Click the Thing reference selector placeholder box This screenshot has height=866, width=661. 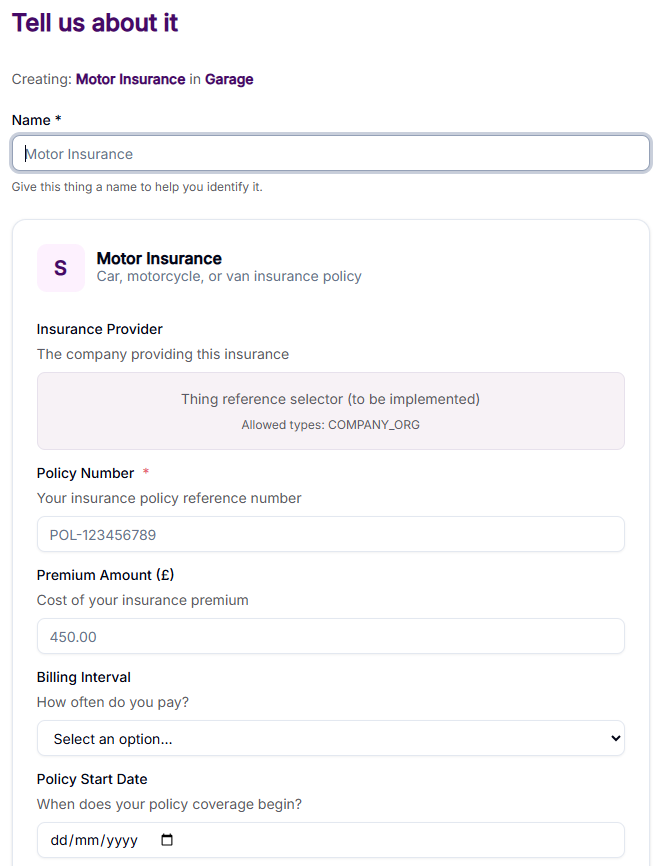(x=330, y=410)
